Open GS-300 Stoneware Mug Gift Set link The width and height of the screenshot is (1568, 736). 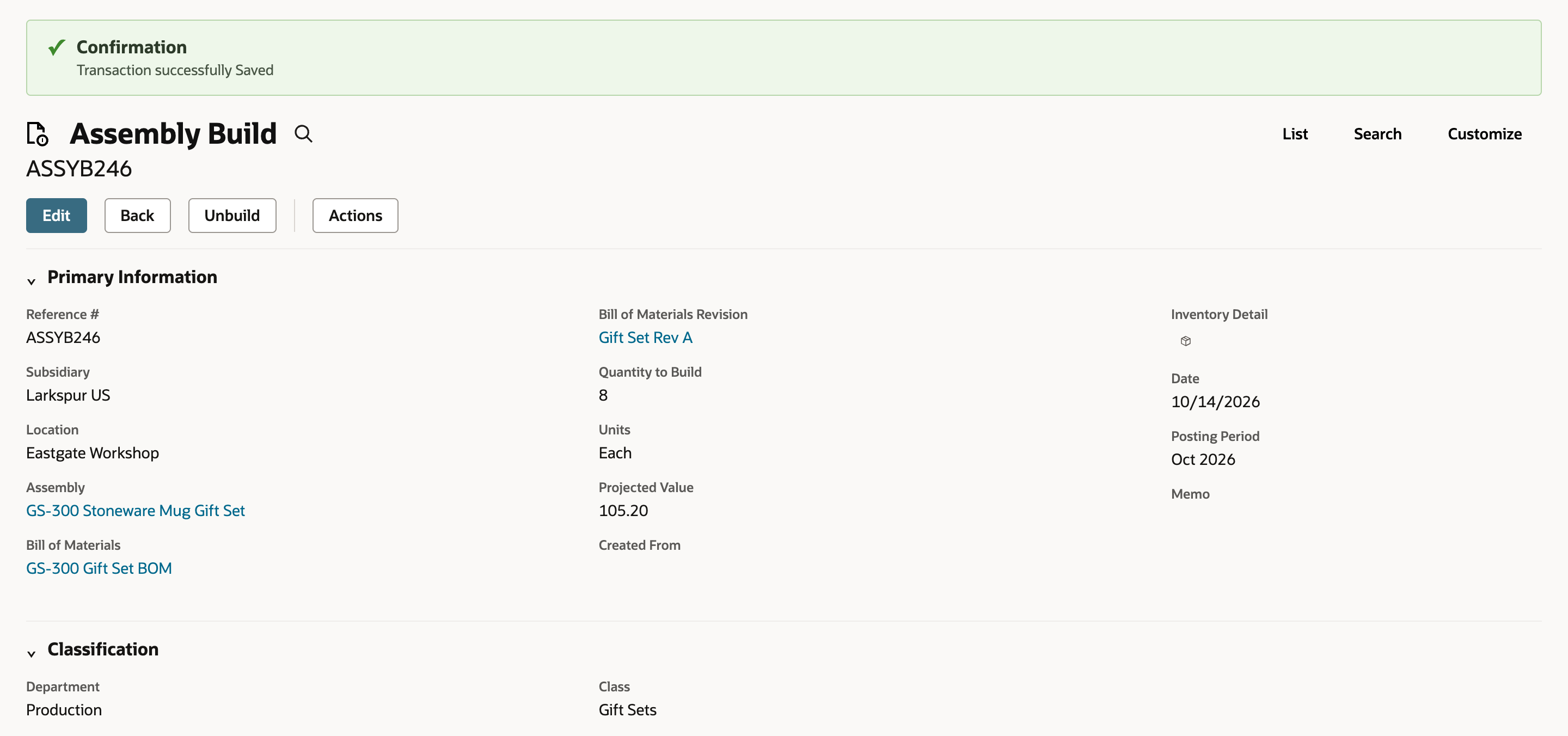point(135,510)
